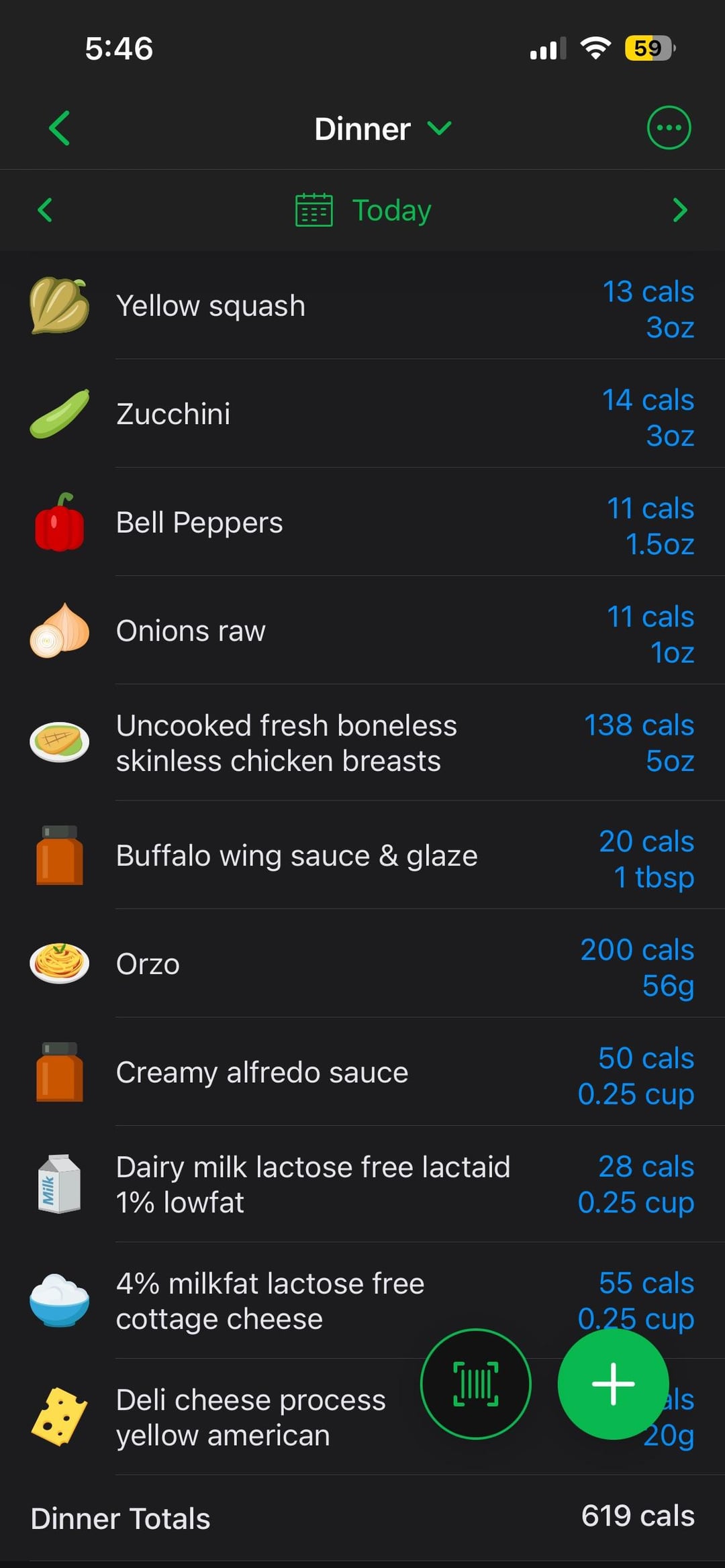This screenshot has width=725, height=1568.
Task: View the Dinner Totals row
Action: (362, 1518)
